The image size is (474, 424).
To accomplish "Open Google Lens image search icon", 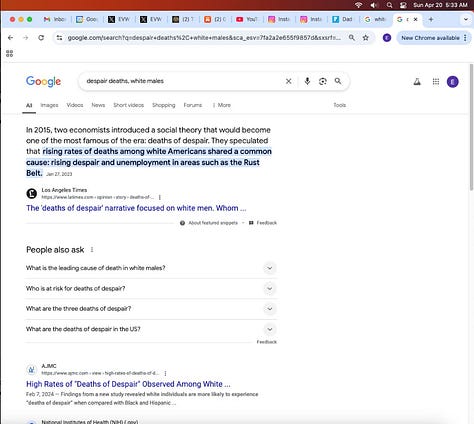I will point(322,81).
